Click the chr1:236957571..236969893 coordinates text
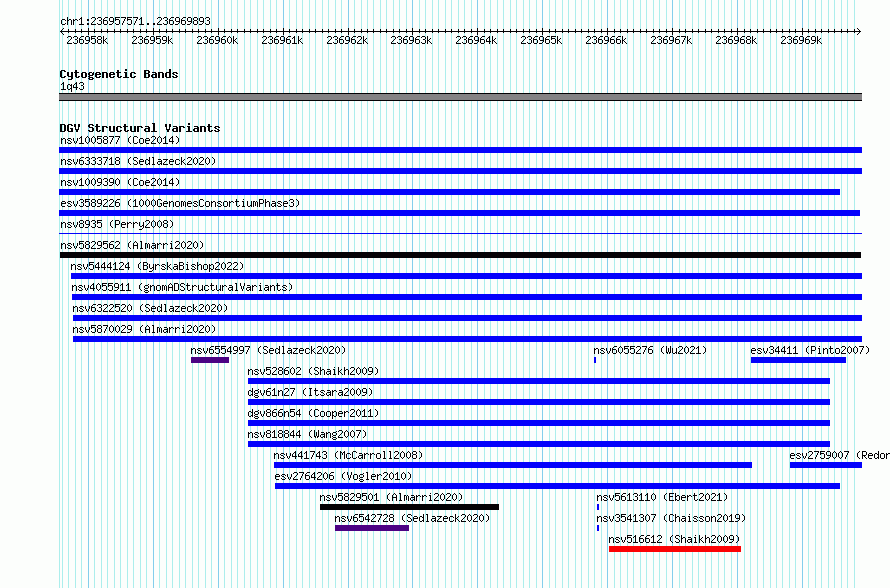 click(135, 21)
